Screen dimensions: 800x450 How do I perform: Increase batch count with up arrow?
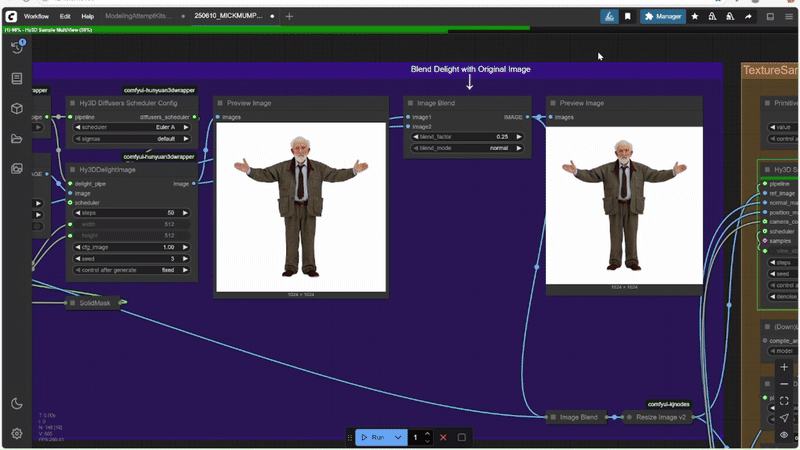pos(428,434)
